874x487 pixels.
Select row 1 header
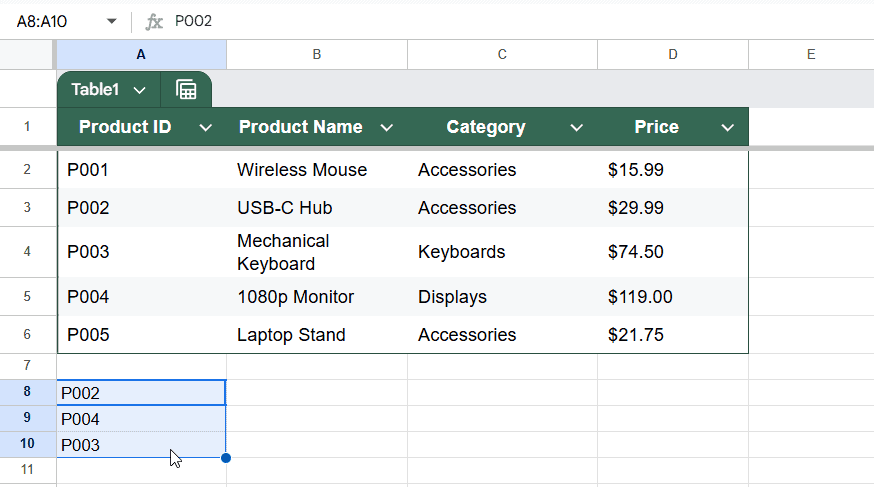point(27,127)
